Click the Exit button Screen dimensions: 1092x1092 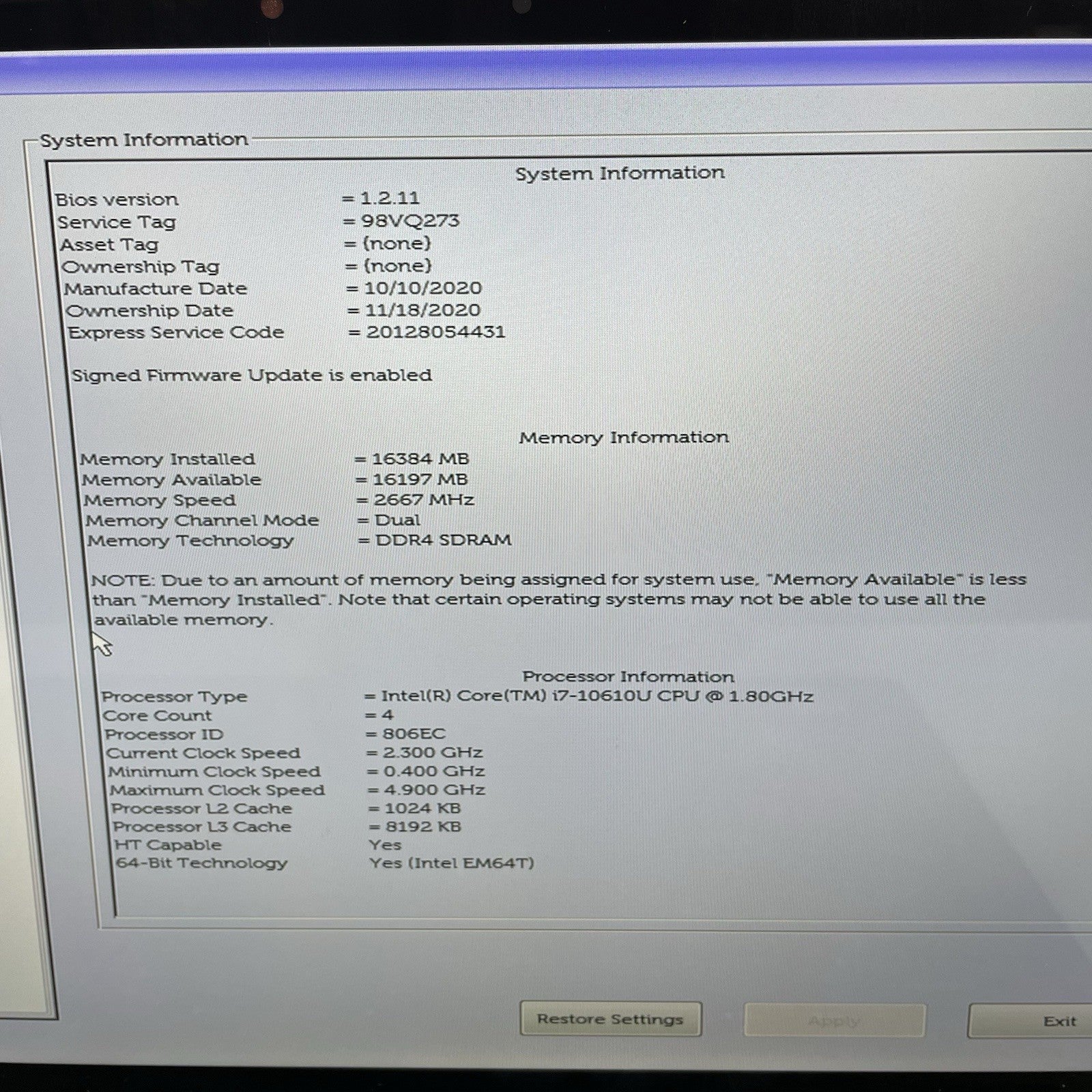(x=1031, y=1022)
